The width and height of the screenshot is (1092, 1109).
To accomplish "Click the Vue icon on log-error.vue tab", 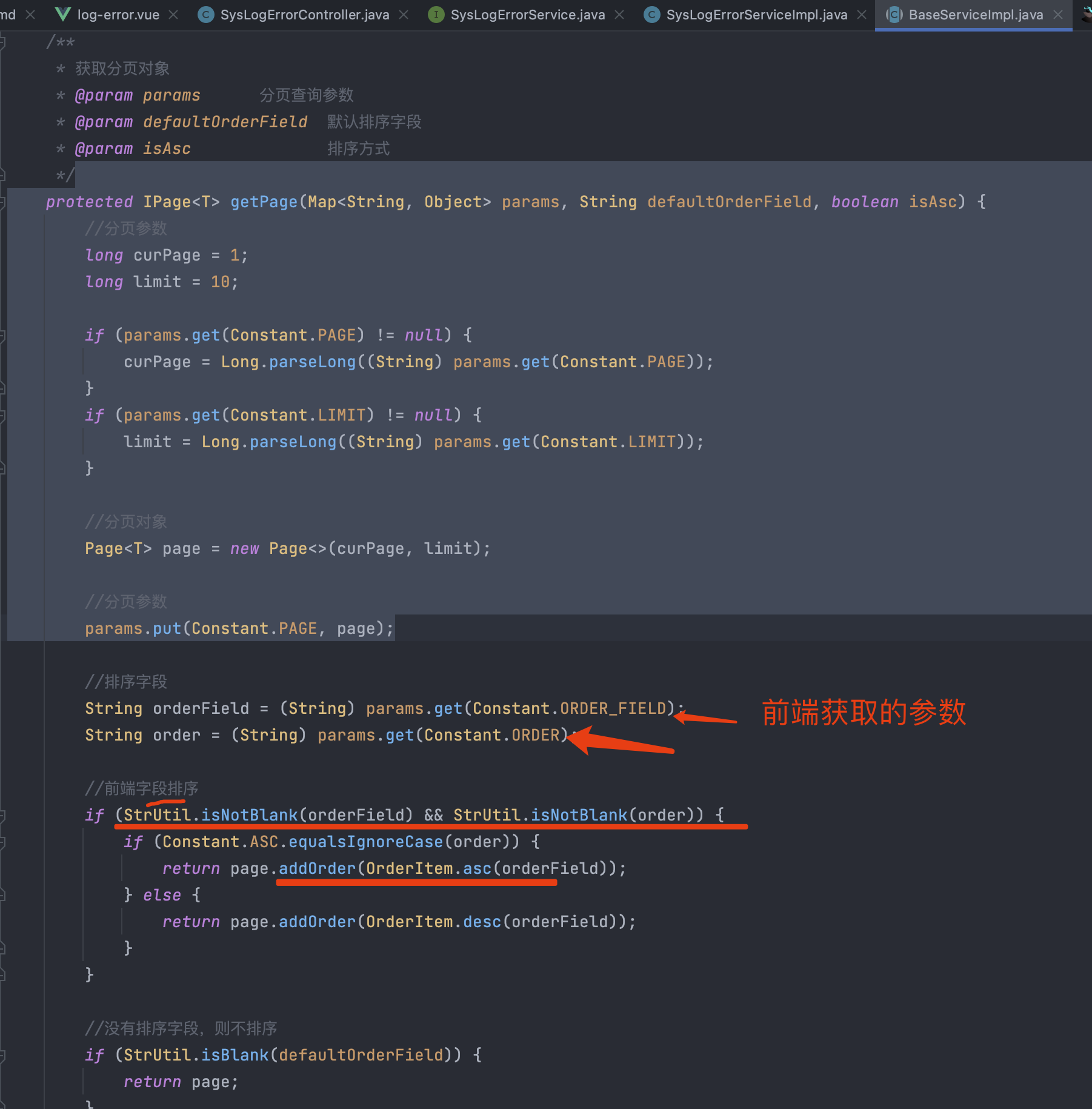I will coord(62,15).
